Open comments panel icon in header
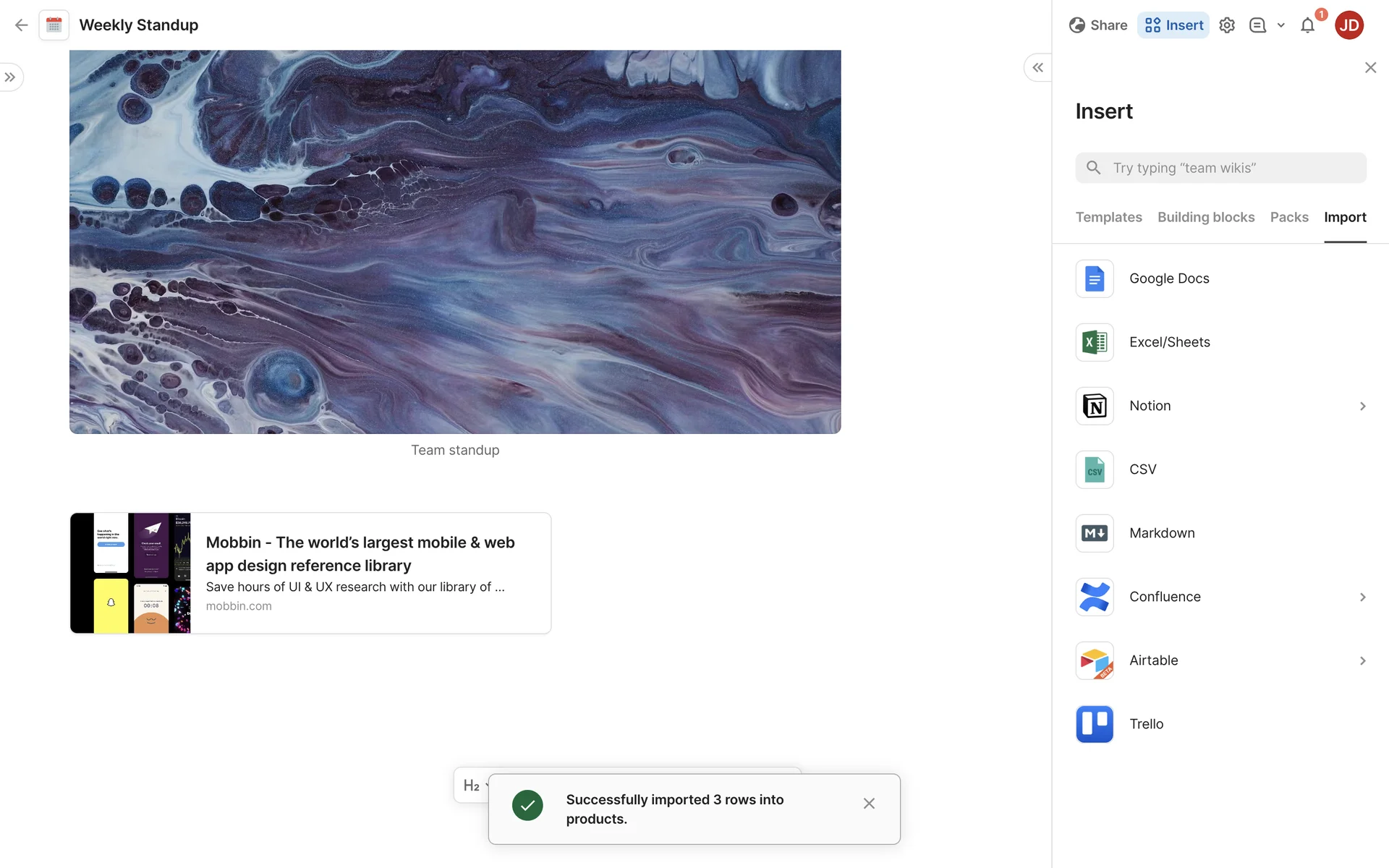1389x868 pixels. (x=1257, y=25)
